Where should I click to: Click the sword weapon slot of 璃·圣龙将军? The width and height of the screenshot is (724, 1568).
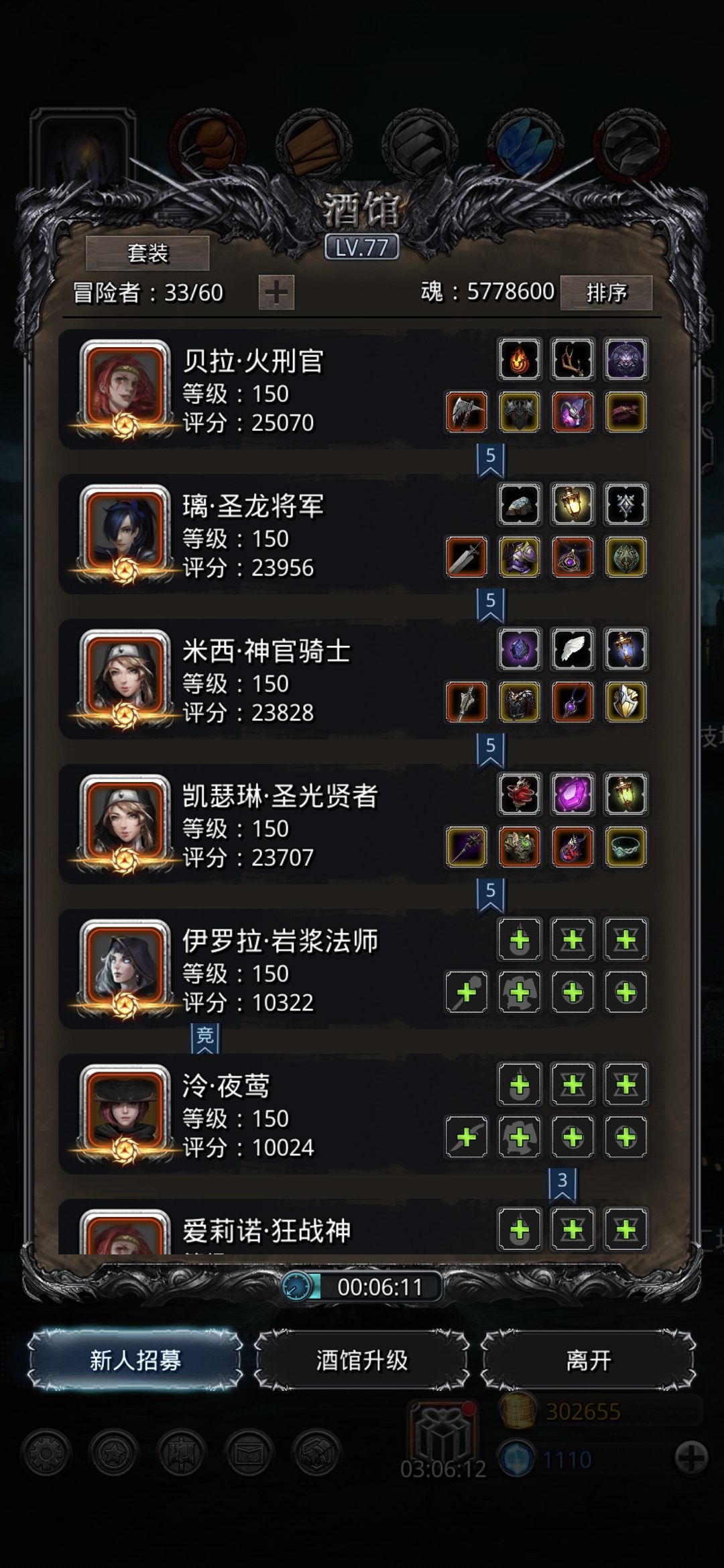coord(467,557)
